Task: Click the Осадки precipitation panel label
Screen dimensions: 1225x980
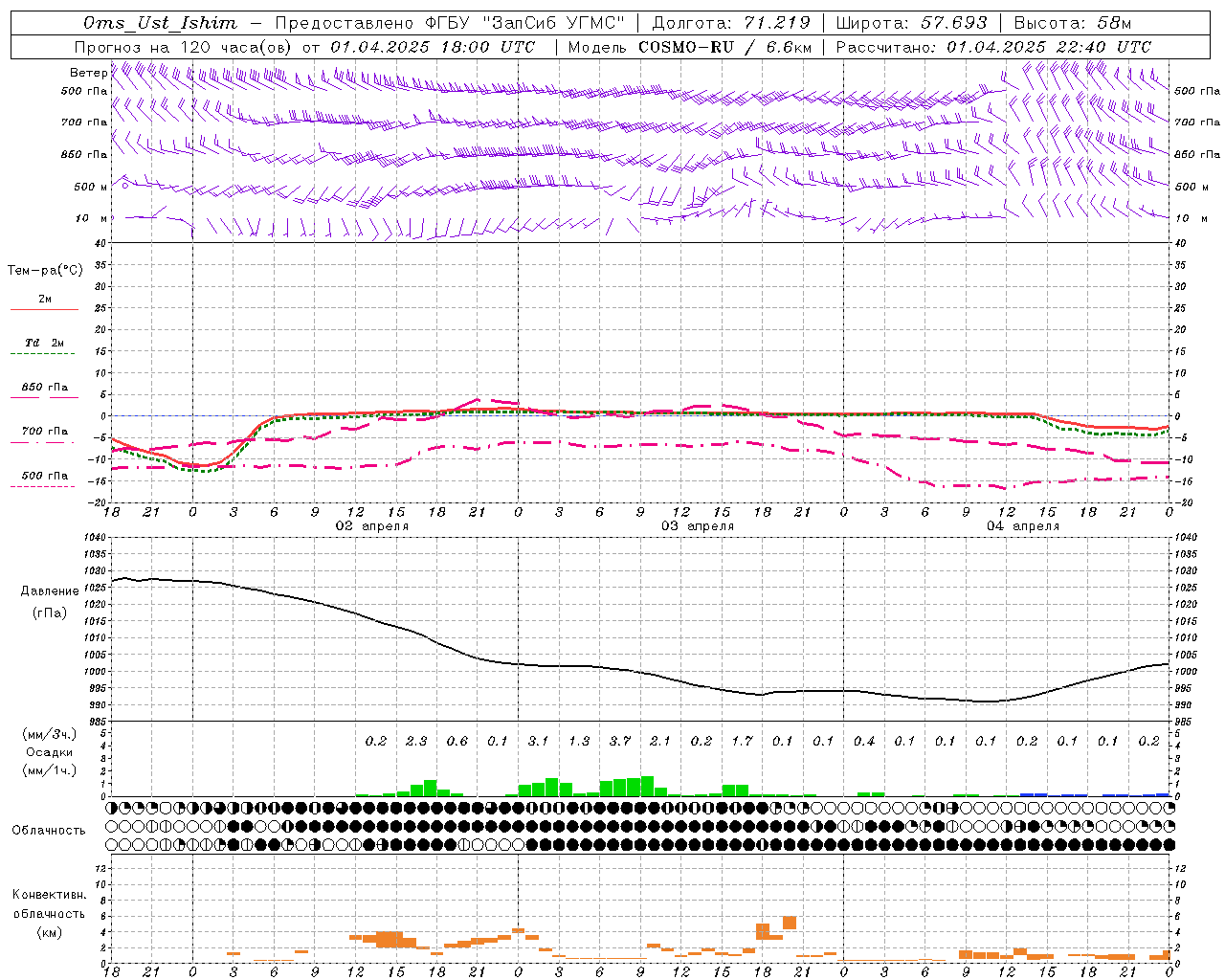Action: [50, 752]
